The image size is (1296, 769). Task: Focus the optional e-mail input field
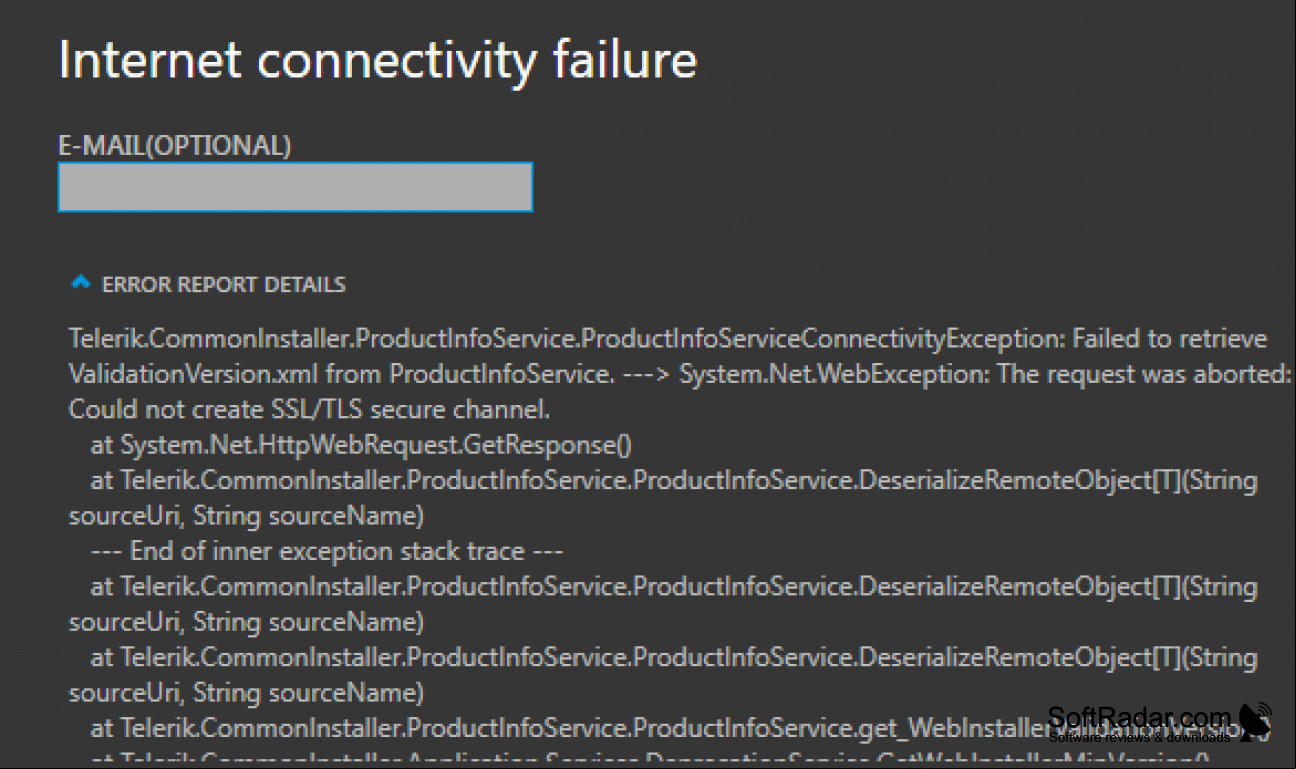tap(295, 187)
